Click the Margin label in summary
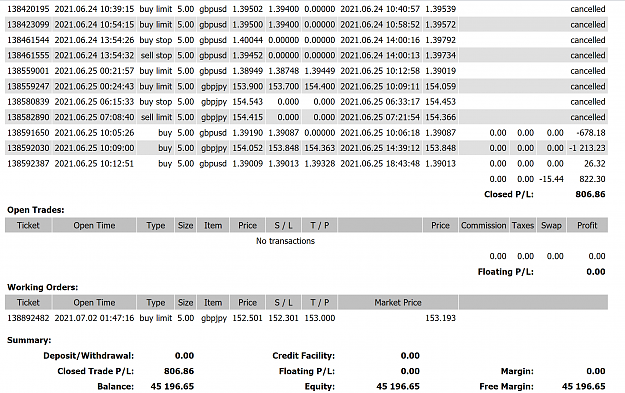 pyautogui.click(x=517, y=371)
